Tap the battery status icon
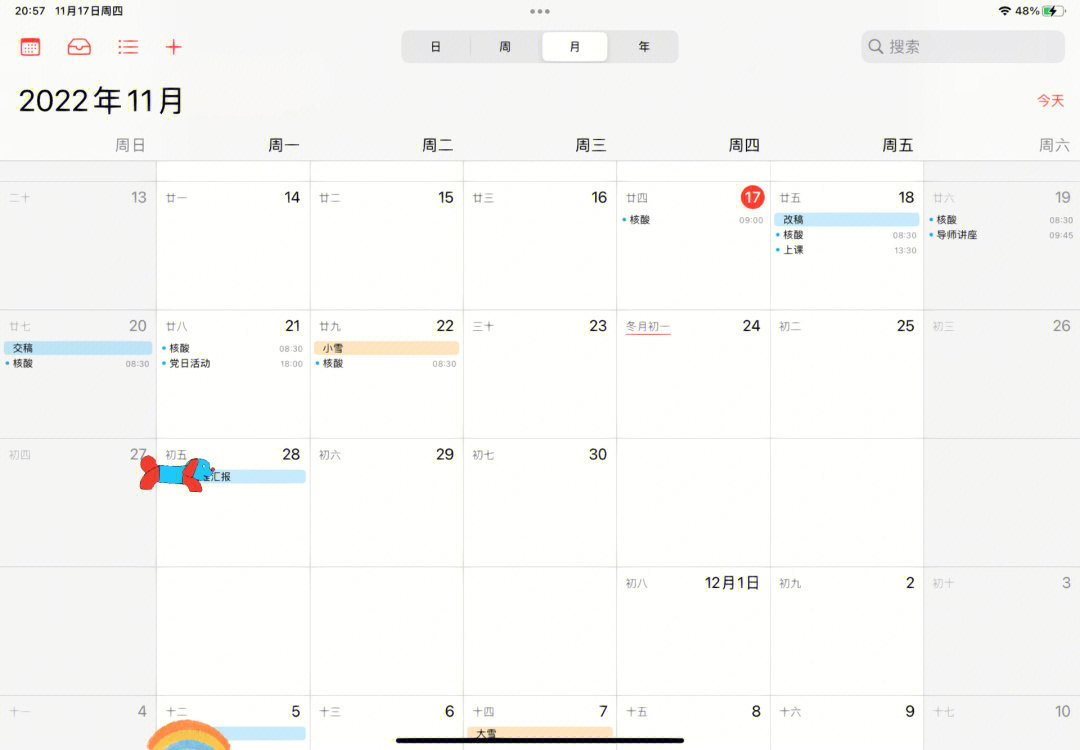Screen dimensions: 1080x750 [1053, 11]
